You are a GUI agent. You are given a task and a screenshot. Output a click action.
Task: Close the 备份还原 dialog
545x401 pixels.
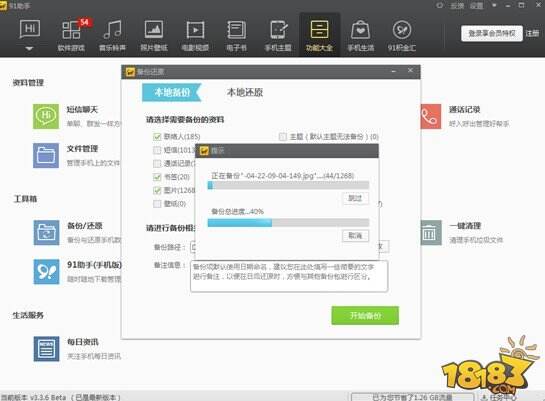tap(410, 71)
